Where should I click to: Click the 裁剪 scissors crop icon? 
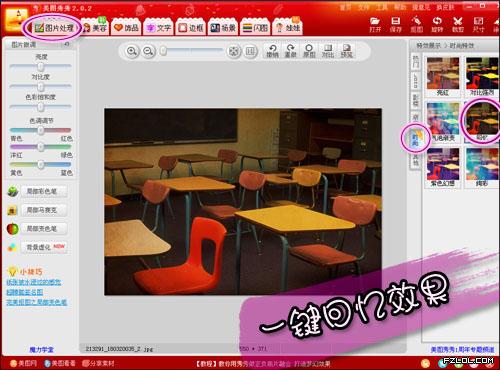click(x=458, y=25)
